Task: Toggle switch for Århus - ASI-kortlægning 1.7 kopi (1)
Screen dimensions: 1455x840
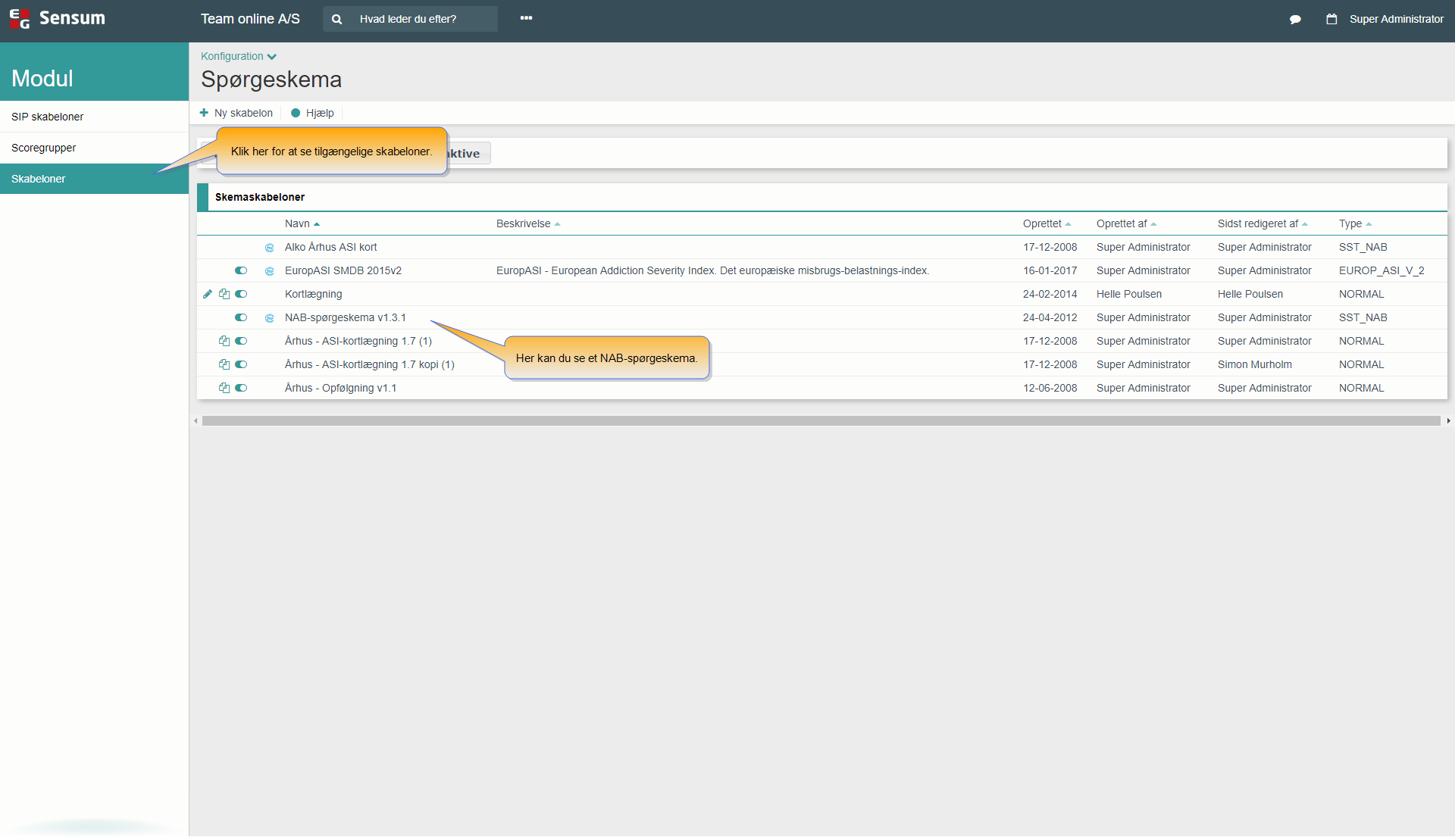Action: (x=241, y=364)
